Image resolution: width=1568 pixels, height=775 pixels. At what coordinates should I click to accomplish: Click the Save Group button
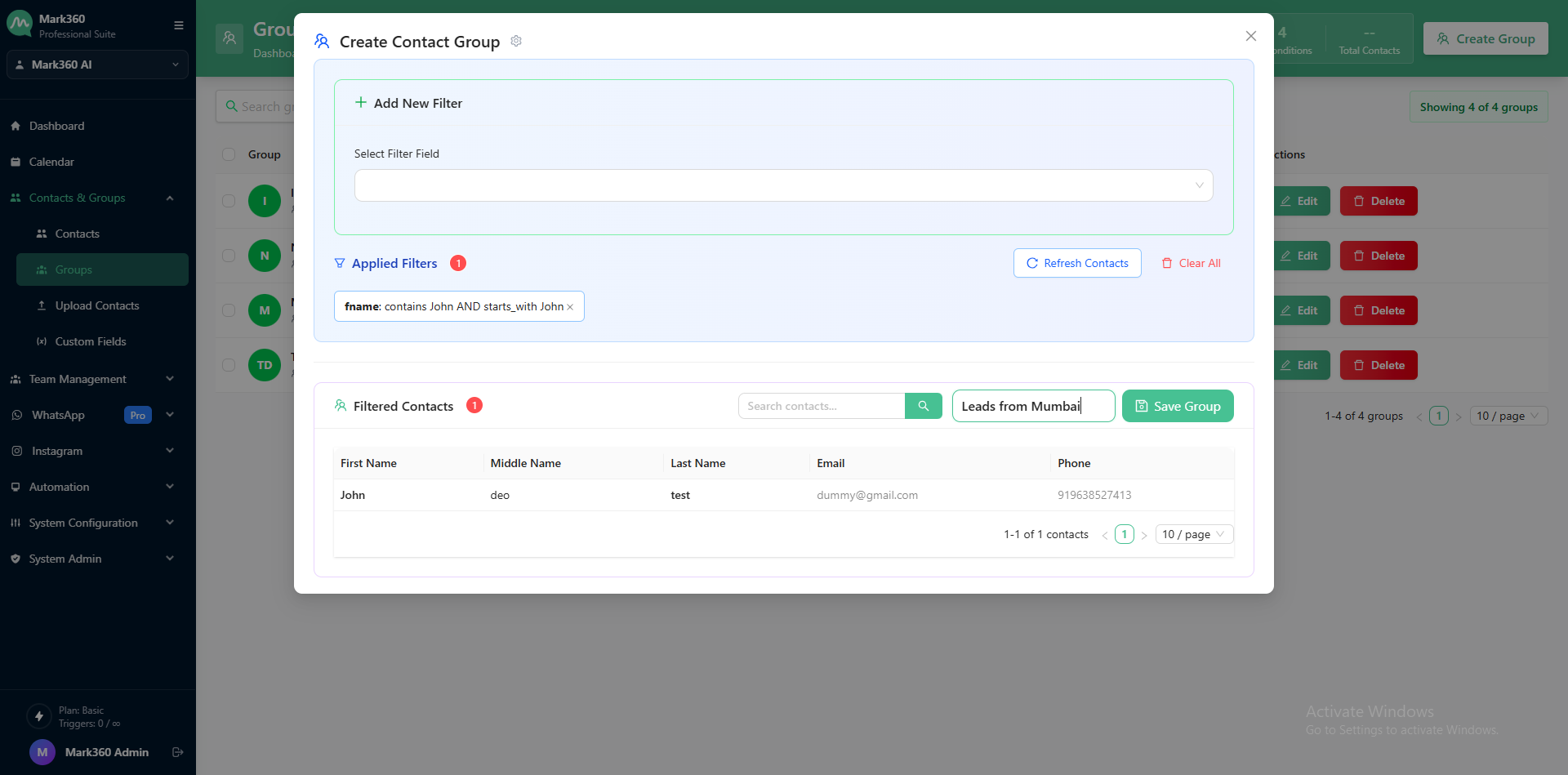click(1177, 406)
